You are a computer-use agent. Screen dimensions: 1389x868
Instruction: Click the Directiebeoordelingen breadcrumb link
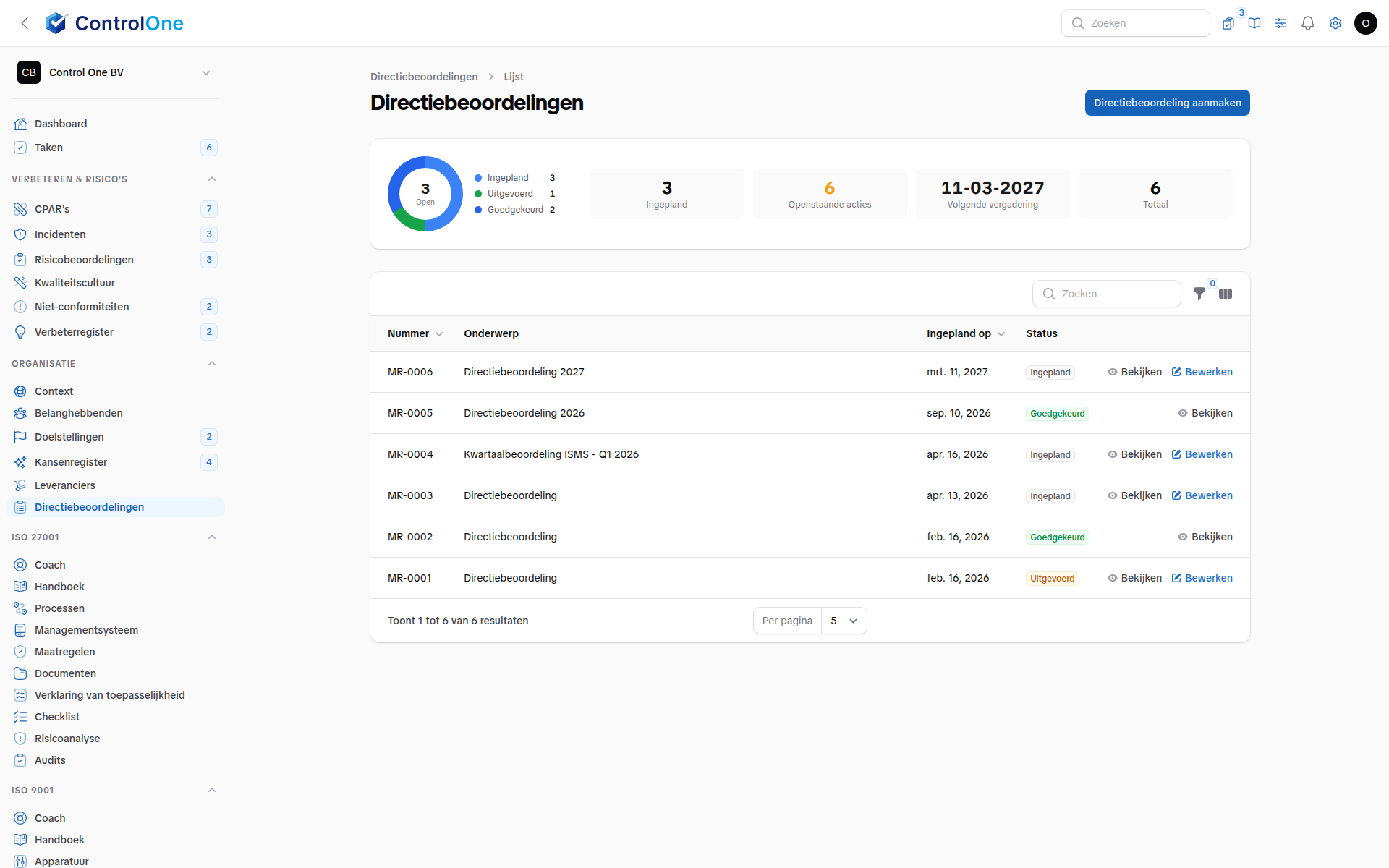[424, 77]
